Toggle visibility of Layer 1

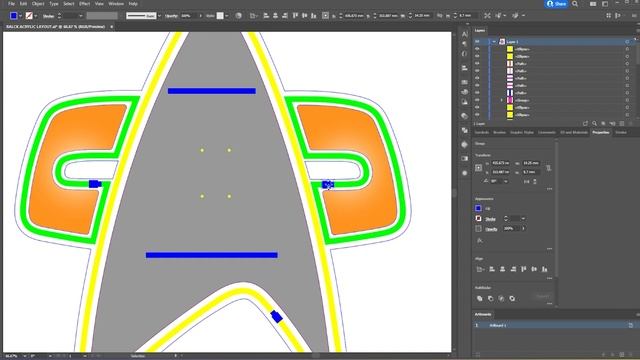477,42
